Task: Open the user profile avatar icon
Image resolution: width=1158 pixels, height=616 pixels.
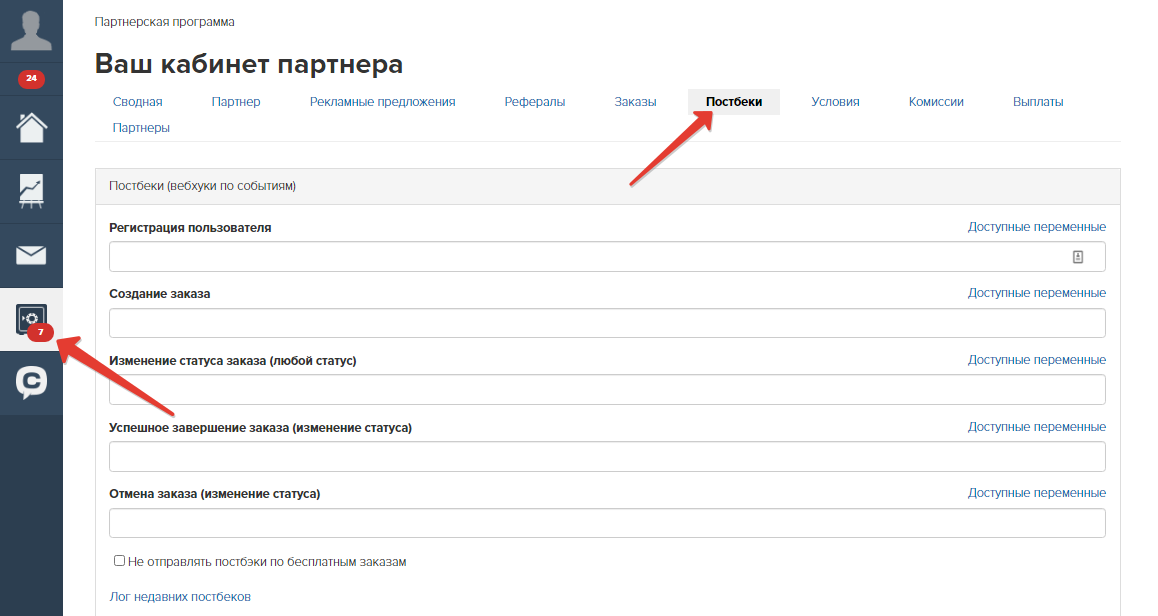Action: point(31,30)
